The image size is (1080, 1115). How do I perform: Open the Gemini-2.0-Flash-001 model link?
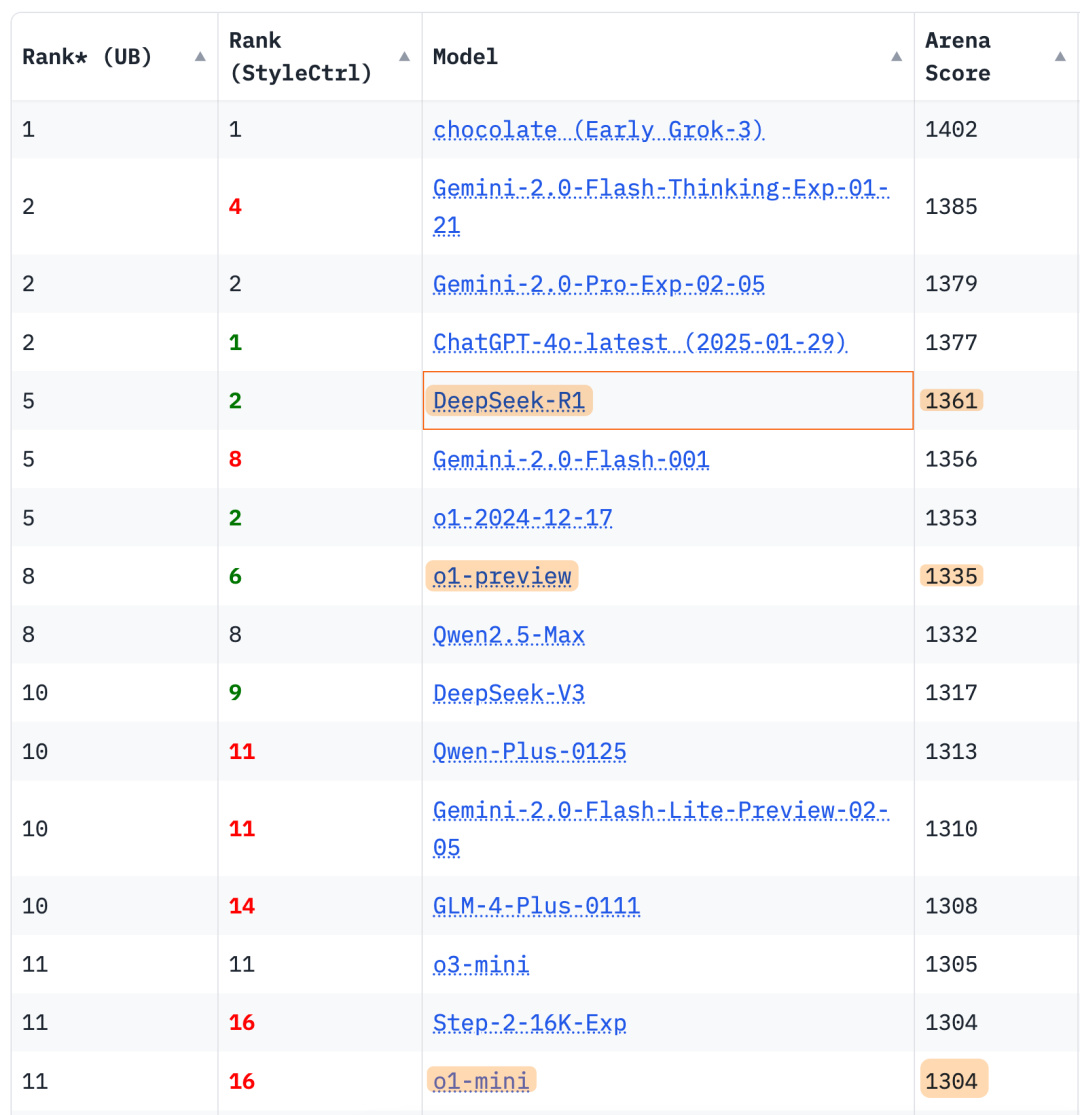pos(570,460)
